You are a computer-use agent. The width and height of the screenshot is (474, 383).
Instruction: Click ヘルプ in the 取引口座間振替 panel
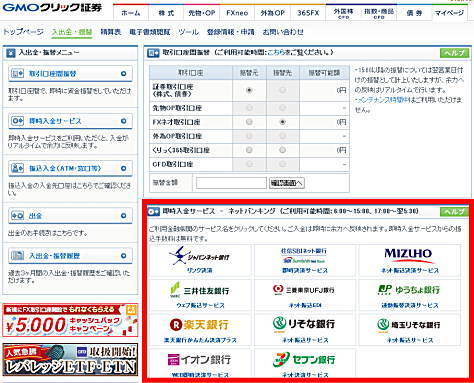tap(455, 53)
